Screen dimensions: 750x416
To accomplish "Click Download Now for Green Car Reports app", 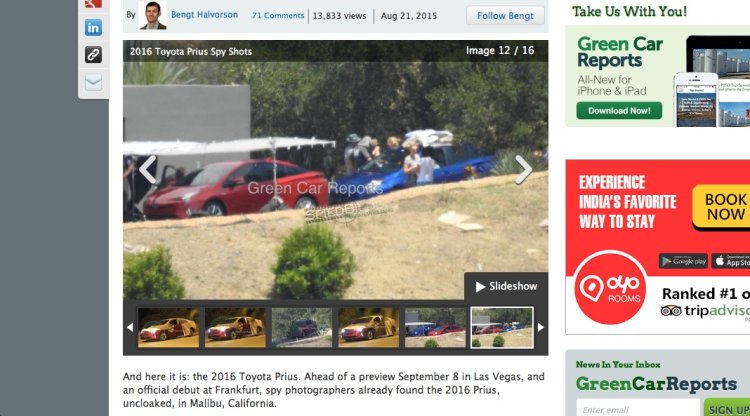I will [619, 110].
